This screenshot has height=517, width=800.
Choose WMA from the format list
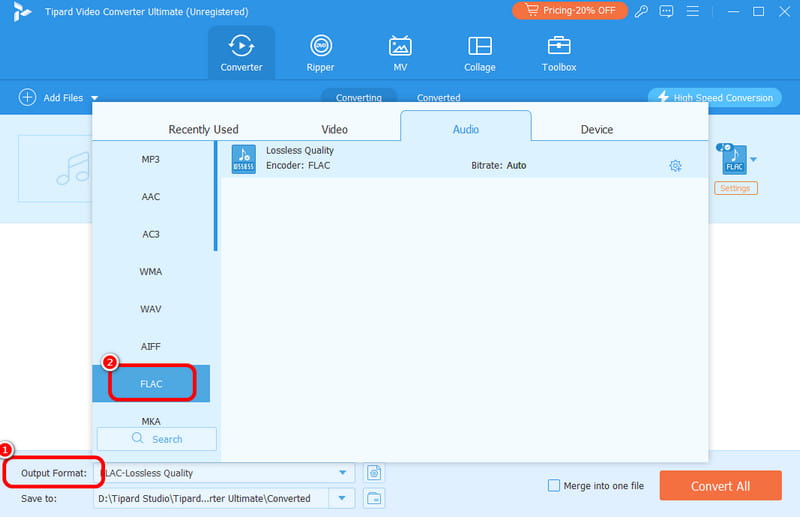click(151, 272)
